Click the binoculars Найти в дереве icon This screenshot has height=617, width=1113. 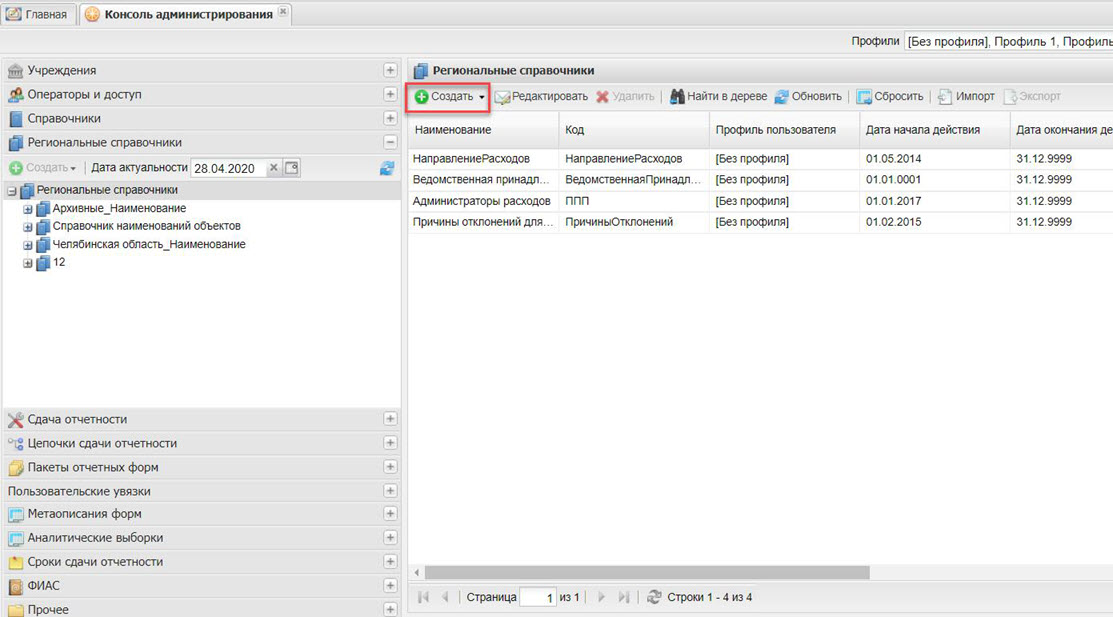point(677,97)
